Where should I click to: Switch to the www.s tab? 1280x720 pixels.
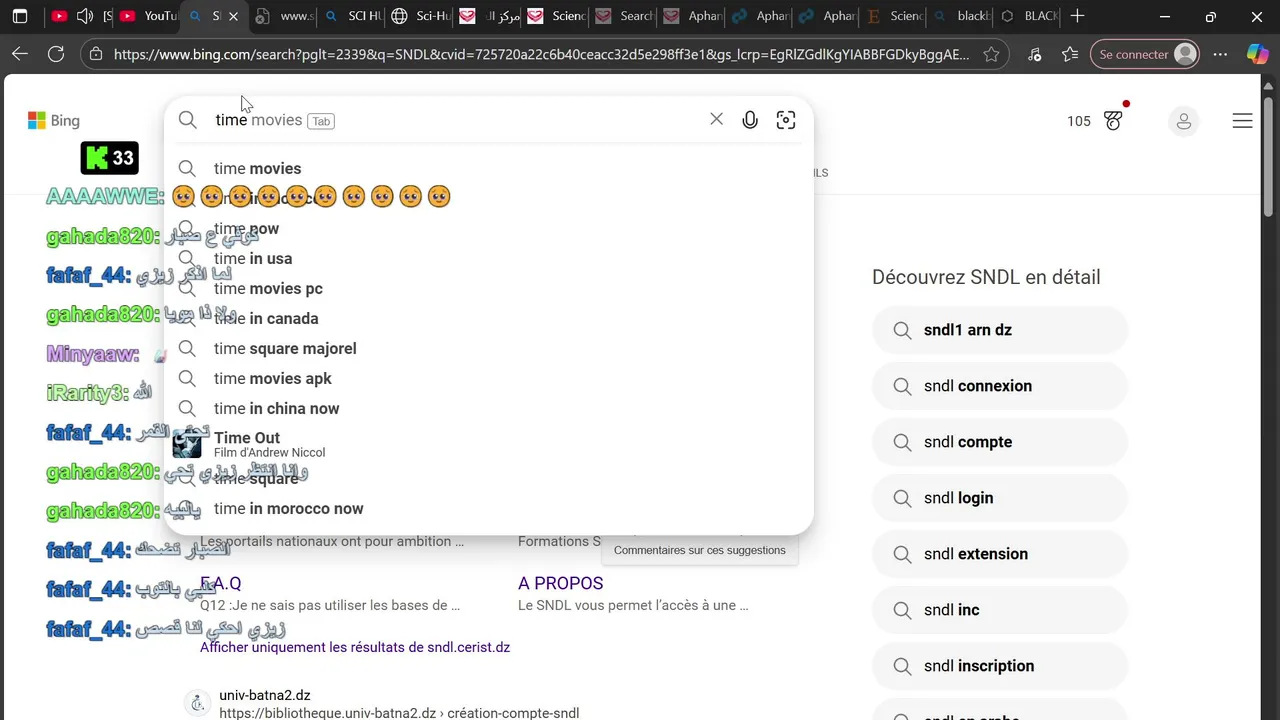click(x=284, y=16)
